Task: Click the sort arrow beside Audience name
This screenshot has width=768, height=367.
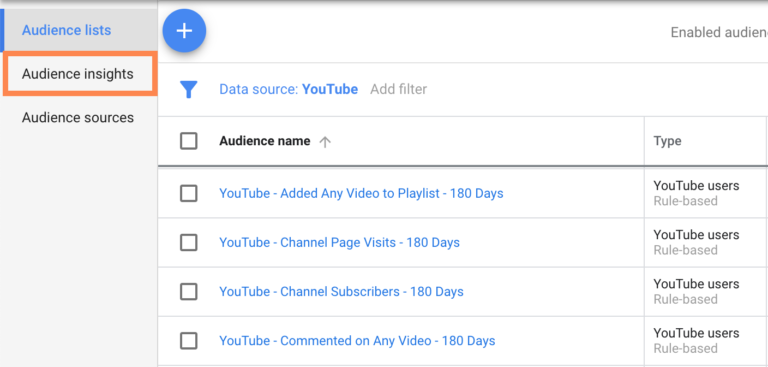Action: 325,142
